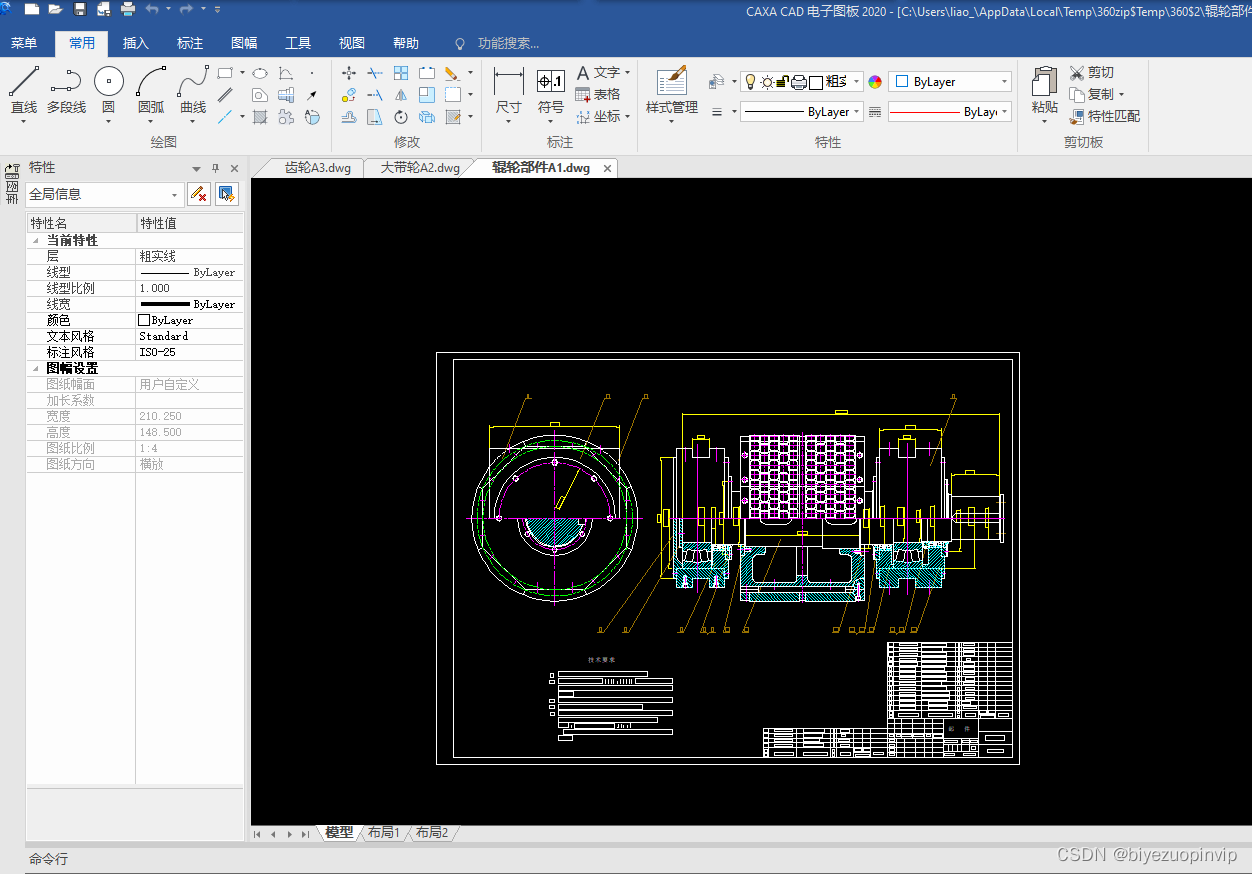Collapse the 图幅设置 section

click(37, 369)
